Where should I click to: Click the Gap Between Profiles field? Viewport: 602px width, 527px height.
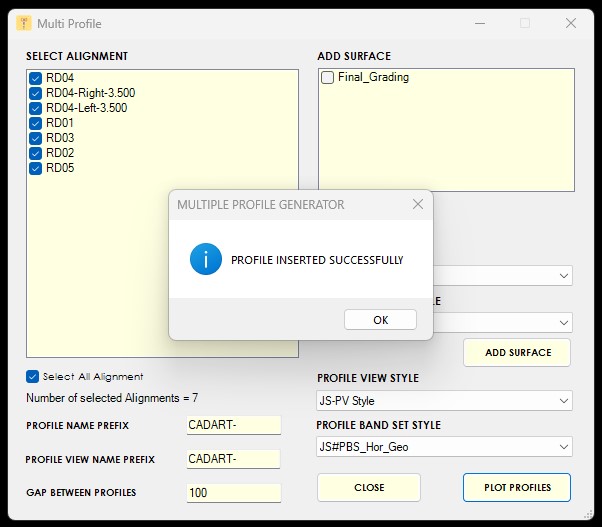[234, 493]
